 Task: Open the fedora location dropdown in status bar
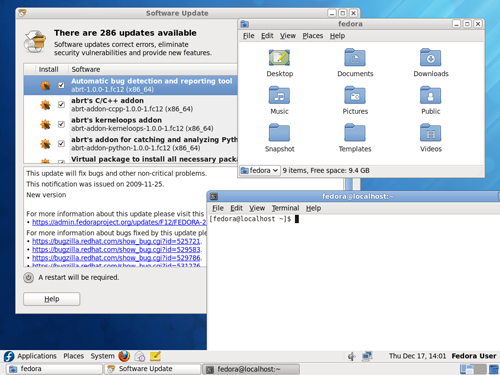(260, 170)
